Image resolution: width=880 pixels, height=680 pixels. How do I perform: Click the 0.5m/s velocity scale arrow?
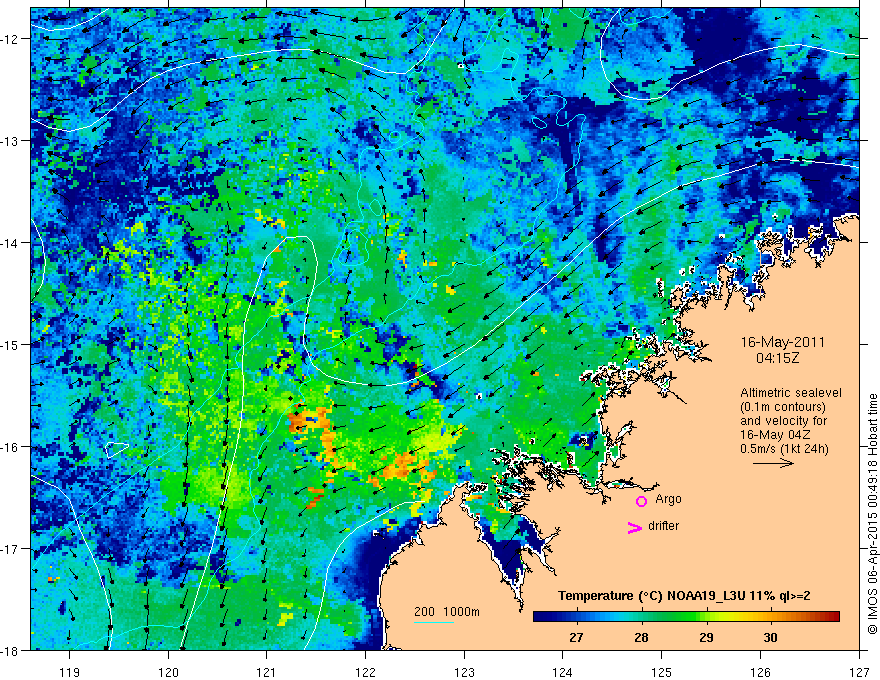click(773, 463)
